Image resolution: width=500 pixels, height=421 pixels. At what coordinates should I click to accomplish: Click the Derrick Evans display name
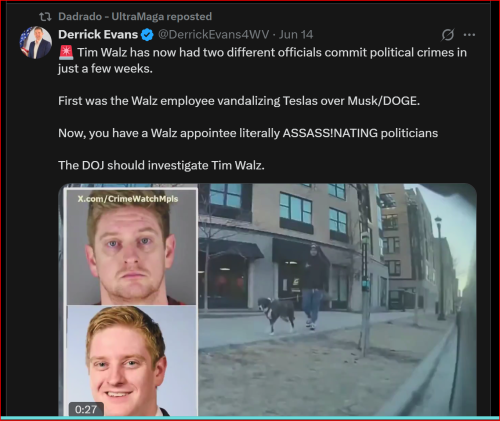click(x=98, y=34)
